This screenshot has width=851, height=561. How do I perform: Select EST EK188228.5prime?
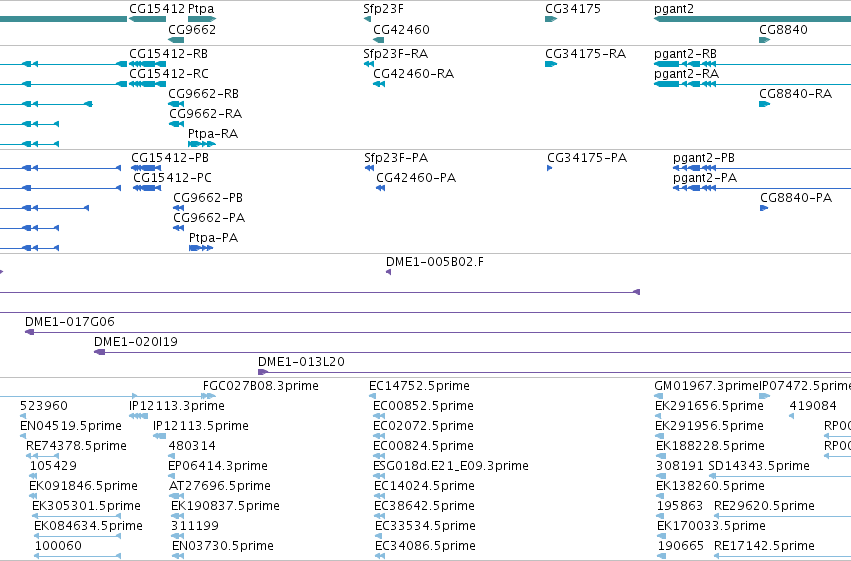click(710, 447)
